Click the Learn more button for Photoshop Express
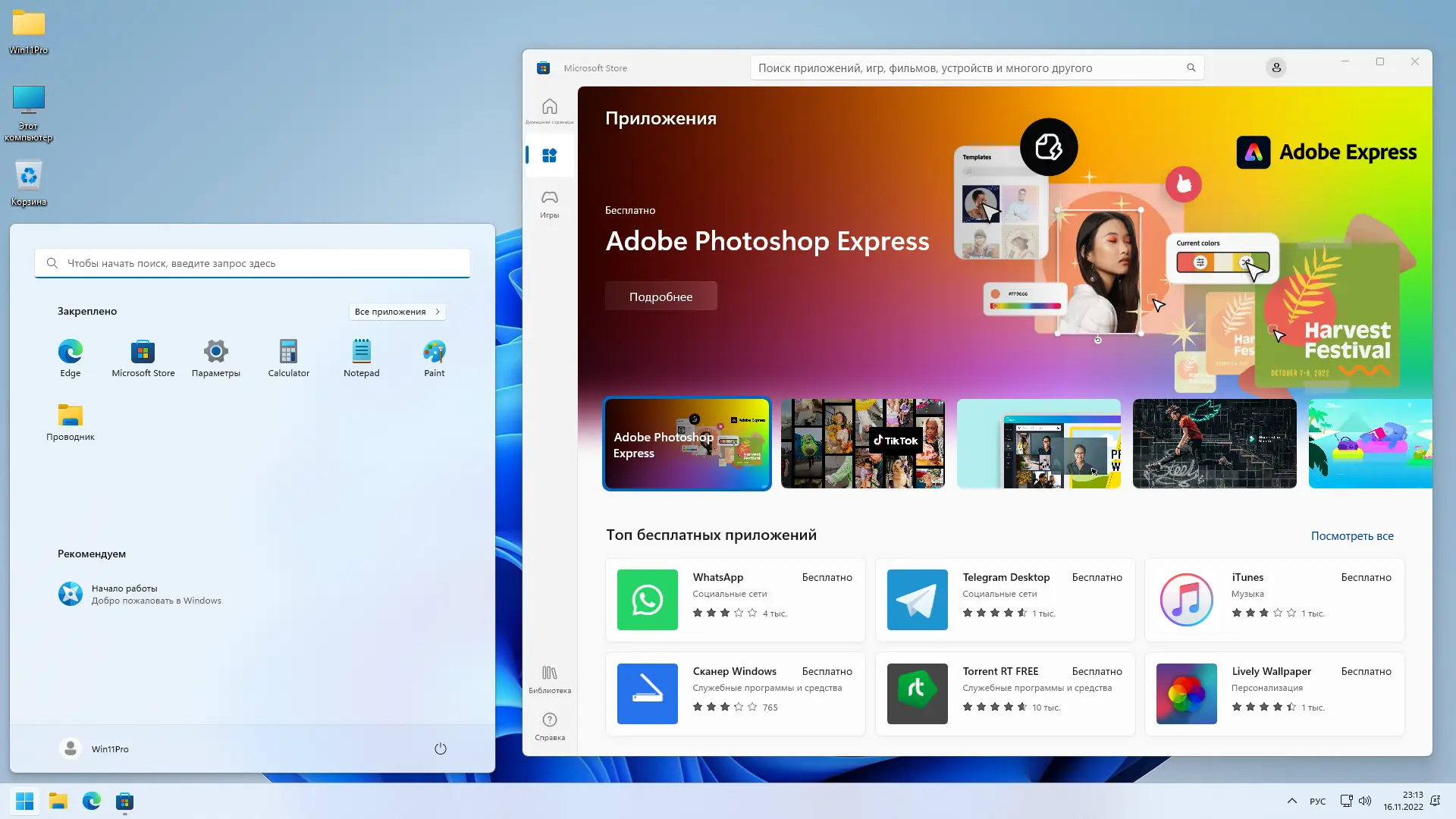 (x=661, y=297)
